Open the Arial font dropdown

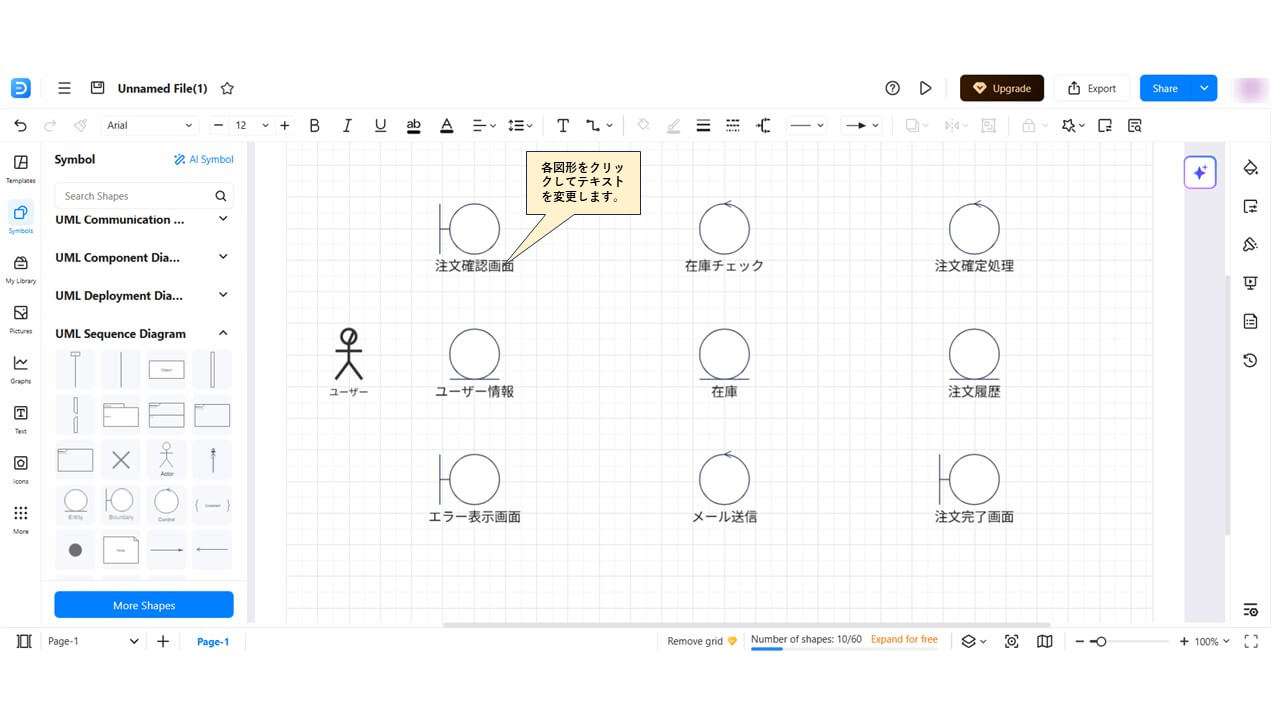150,126
